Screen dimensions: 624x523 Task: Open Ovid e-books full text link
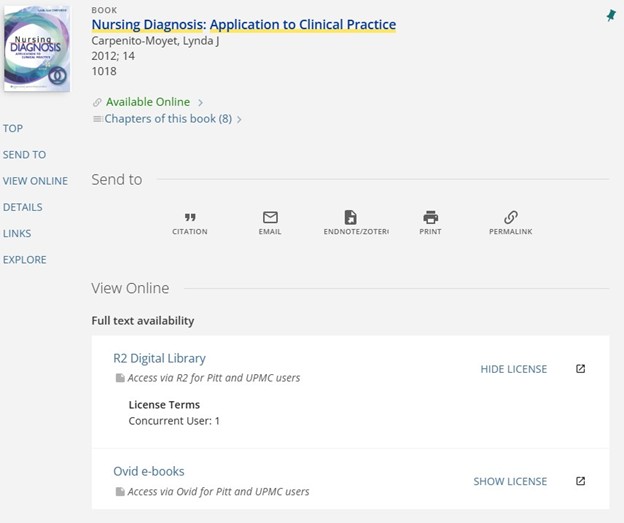click(x=149, y=471)
